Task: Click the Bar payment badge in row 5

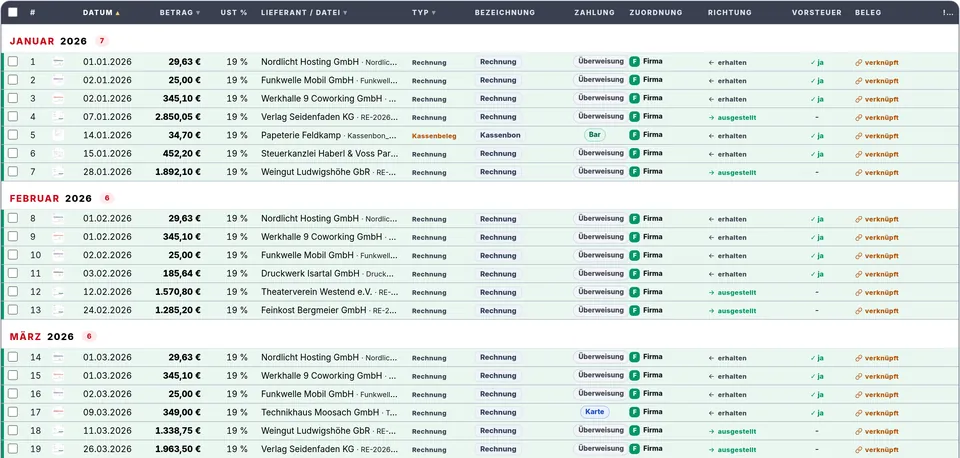Action: [594, 135]
